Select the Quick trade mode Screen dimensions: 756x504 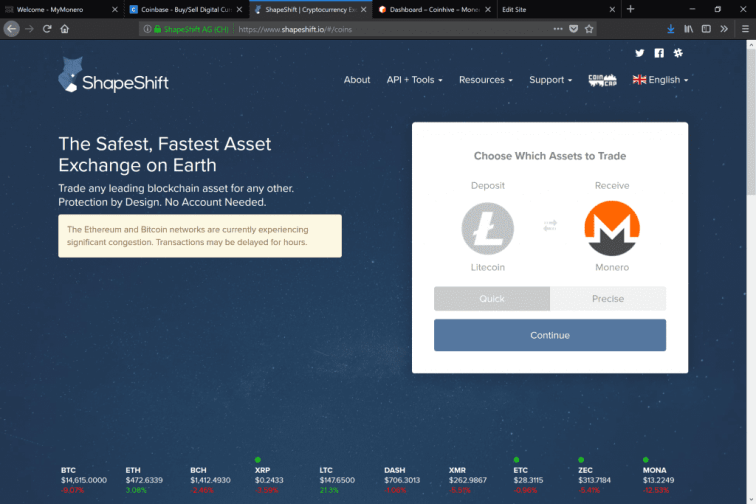(492, 299)
